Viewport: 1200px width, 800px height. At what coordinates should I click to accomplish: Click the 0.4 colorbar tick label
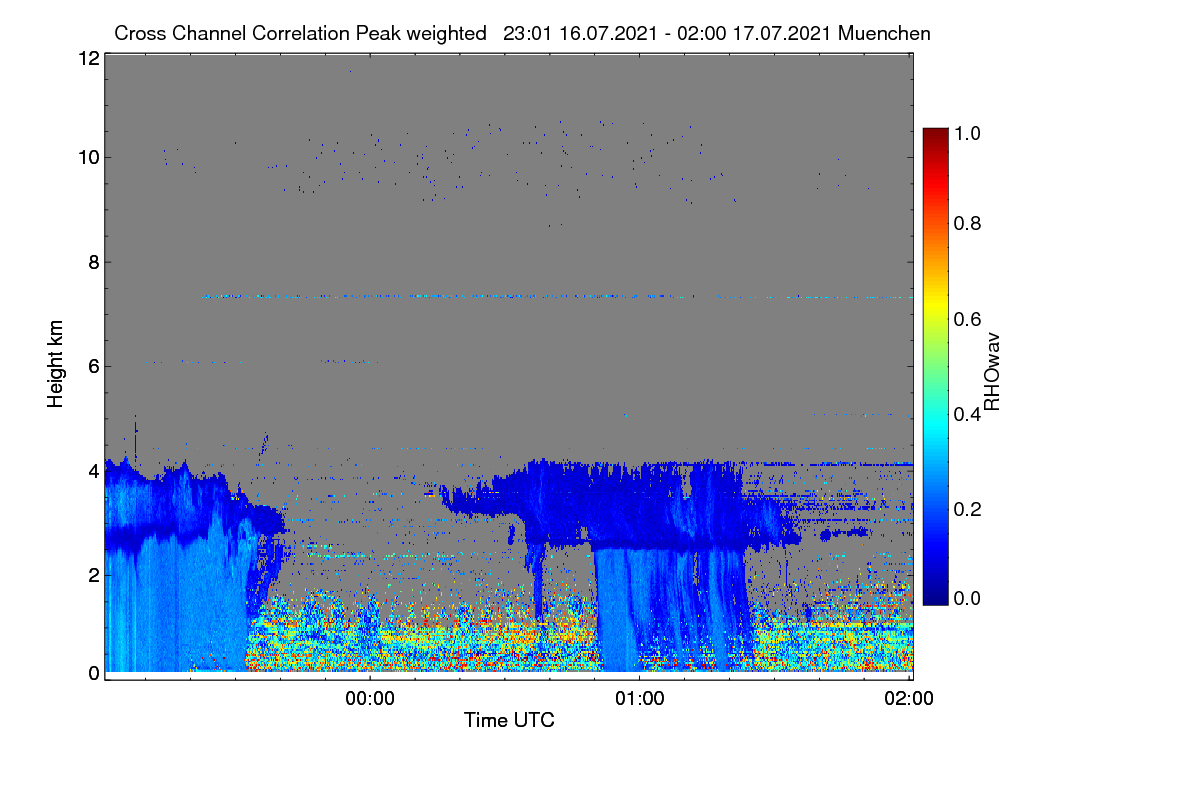pos(967,414)
